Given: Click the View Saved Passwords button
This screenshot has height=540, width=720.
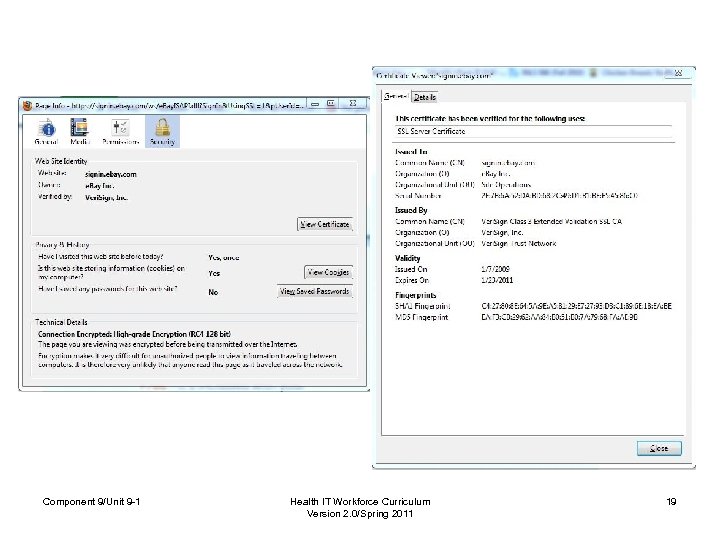Looking at the screenshot, I should pos(315,292).
